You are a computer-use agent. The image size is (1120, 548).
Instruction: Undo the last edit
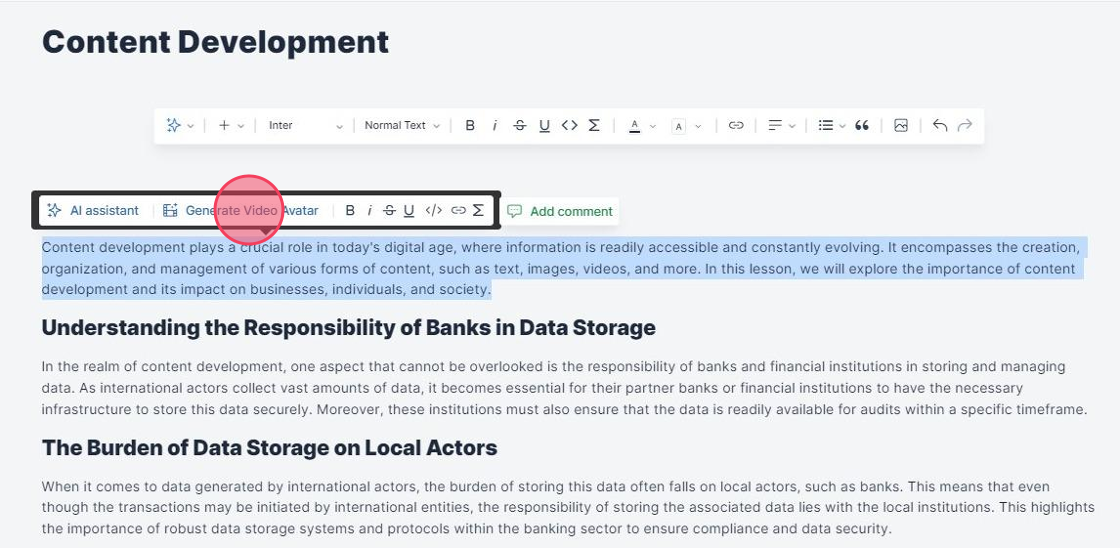[940, 126]
